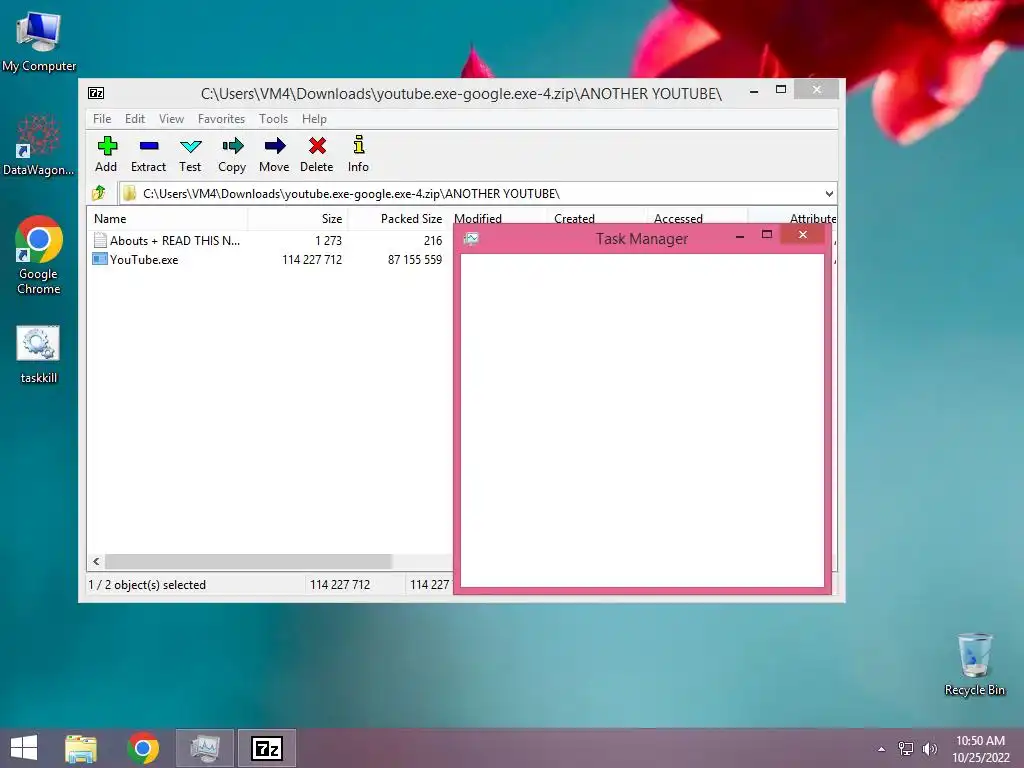Click the 114 227 712 size value
The height and width of the screenshot is (768, 1024).
click(312, 259)
